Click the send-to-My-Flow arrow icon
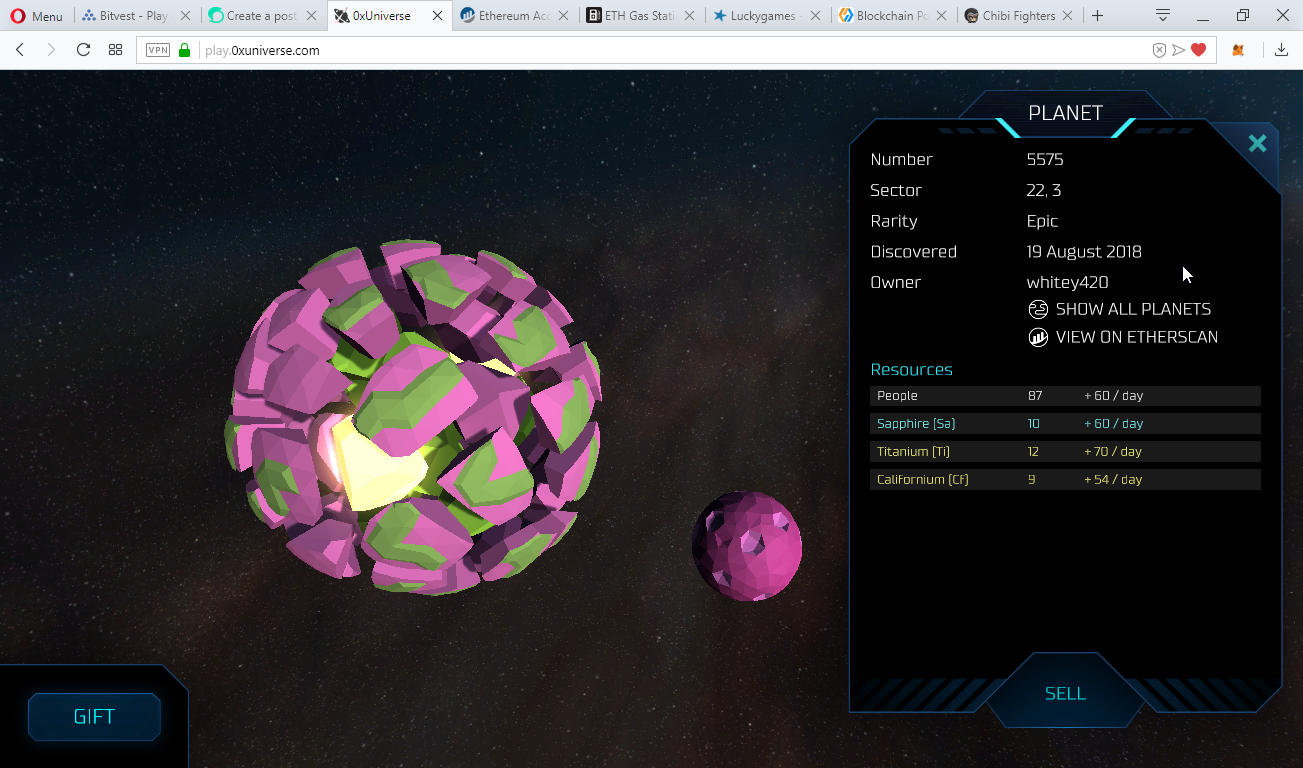Viewport: 1303px width, 768px height. (1179, 50)
